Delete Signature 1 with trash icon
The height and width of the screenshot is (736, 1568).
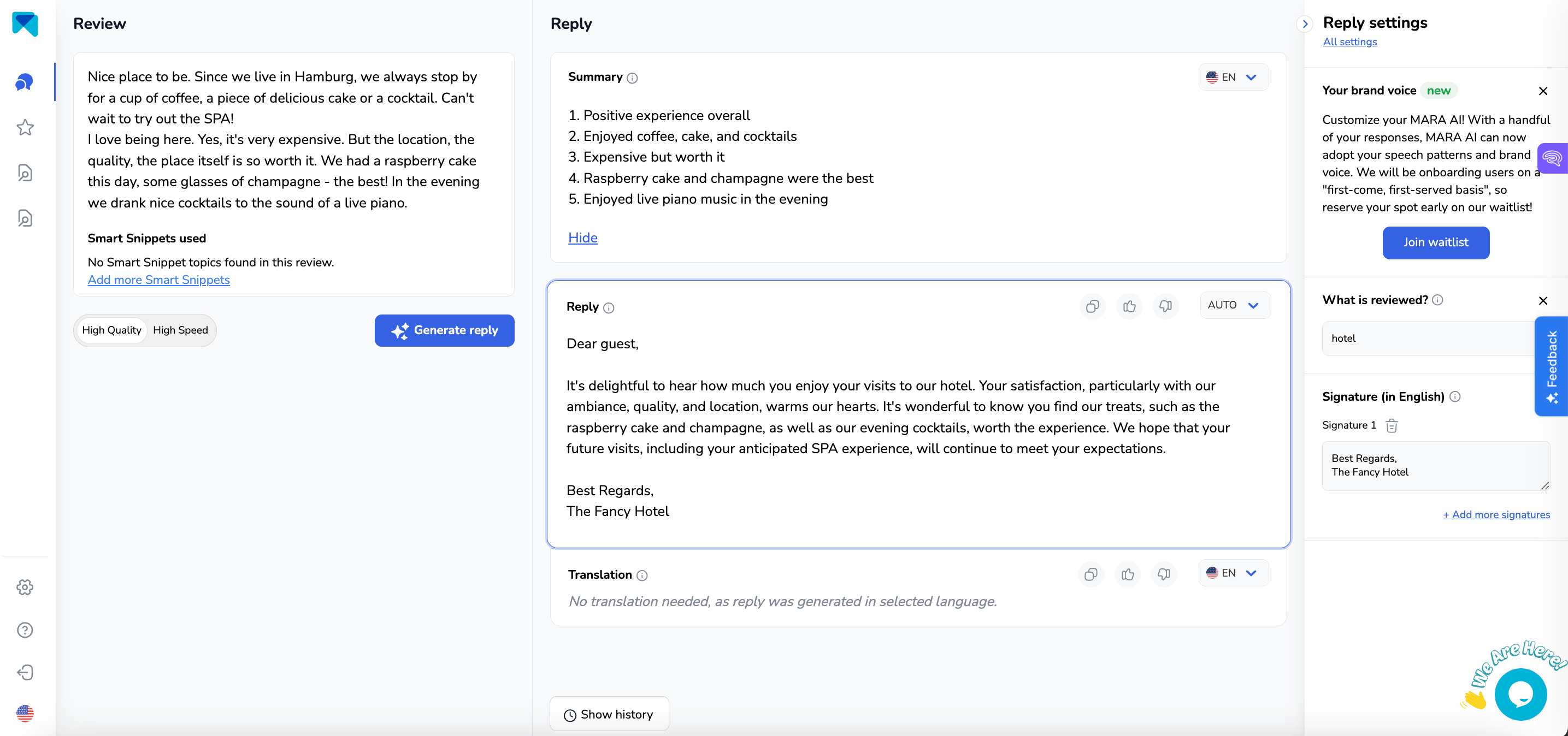coord(1392,425)
